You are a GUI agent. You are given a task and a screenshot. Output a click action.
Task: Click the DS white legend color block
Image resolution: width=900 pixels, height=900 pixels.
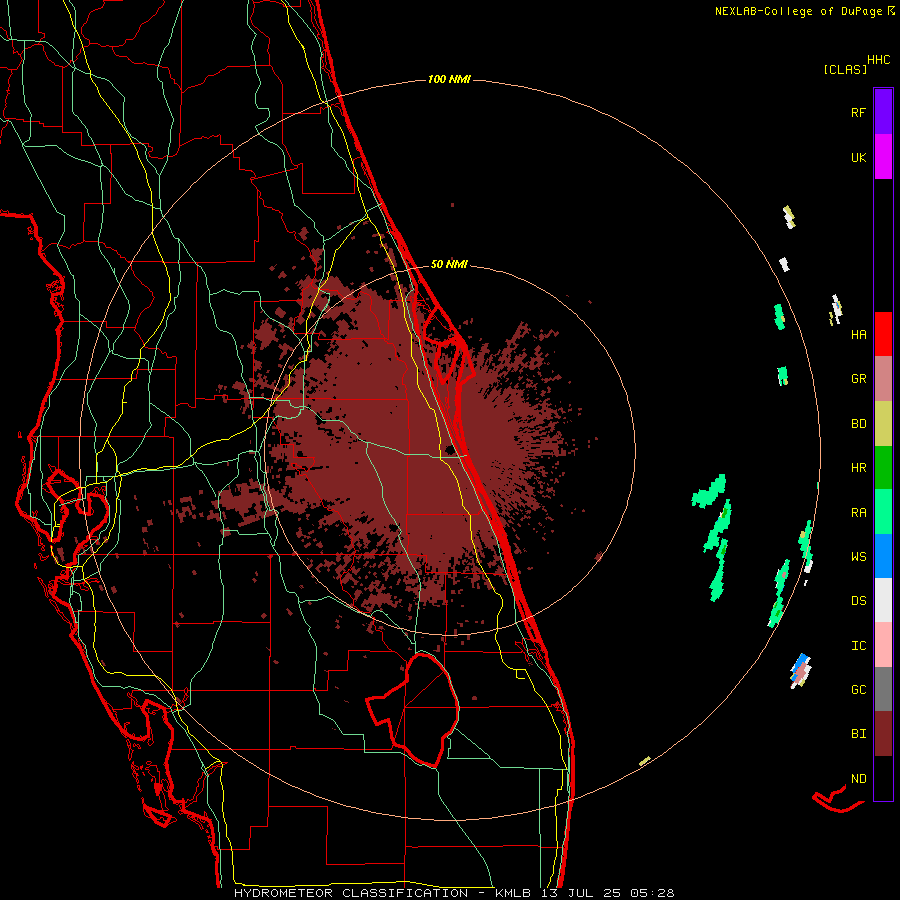[x=883, y=600]
